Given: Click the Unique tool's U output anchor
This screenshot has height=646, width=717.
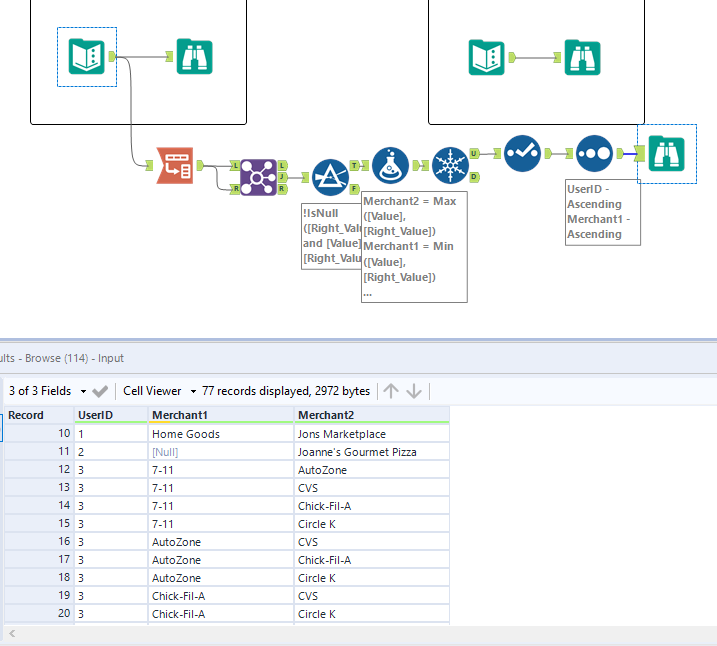Looking at the screenshot, I should 474,154.
